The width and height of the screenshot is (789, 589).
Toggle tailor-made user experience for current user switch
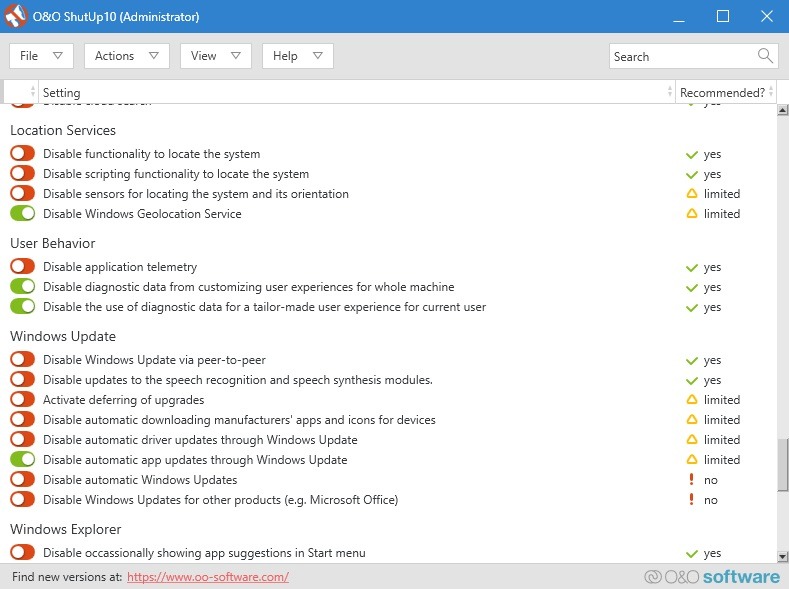[23, 306]
